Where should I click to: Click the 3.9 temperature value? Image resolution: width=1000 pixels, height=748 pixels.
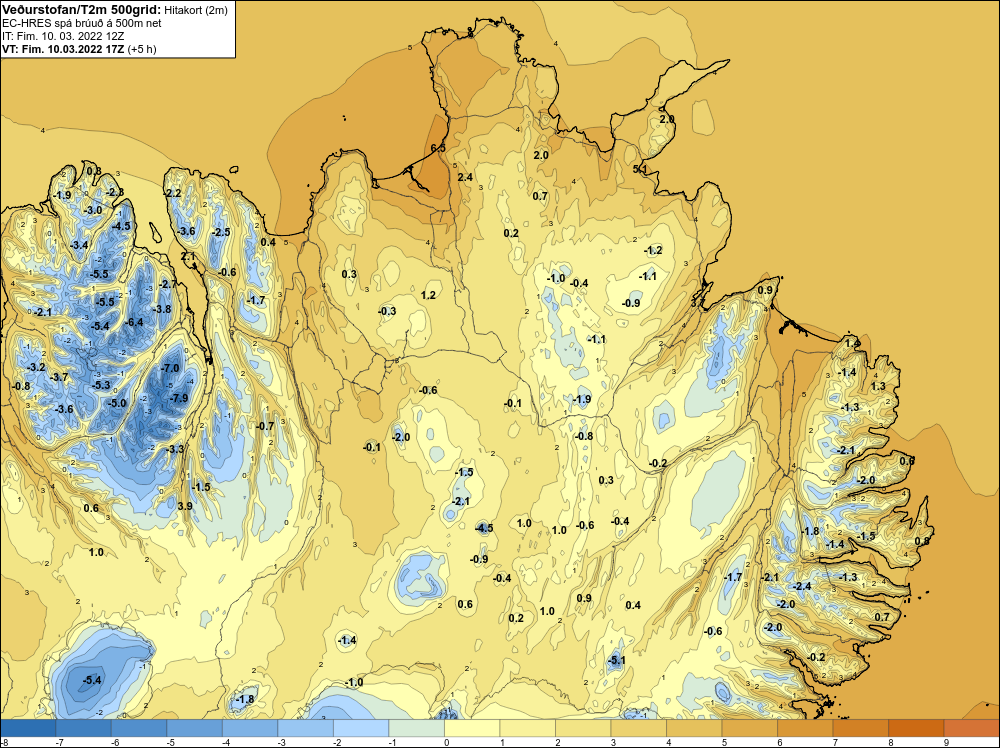pos(185,506)
